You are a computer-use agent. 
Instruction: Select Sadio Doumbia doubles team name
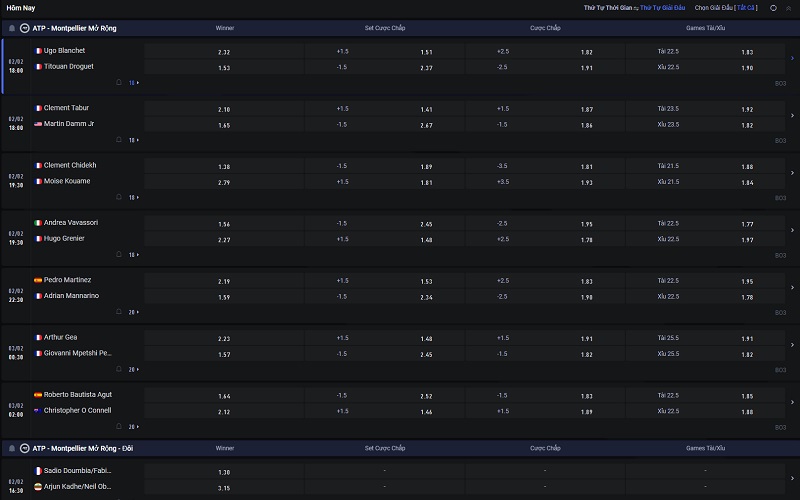click(x=77, y=471)
